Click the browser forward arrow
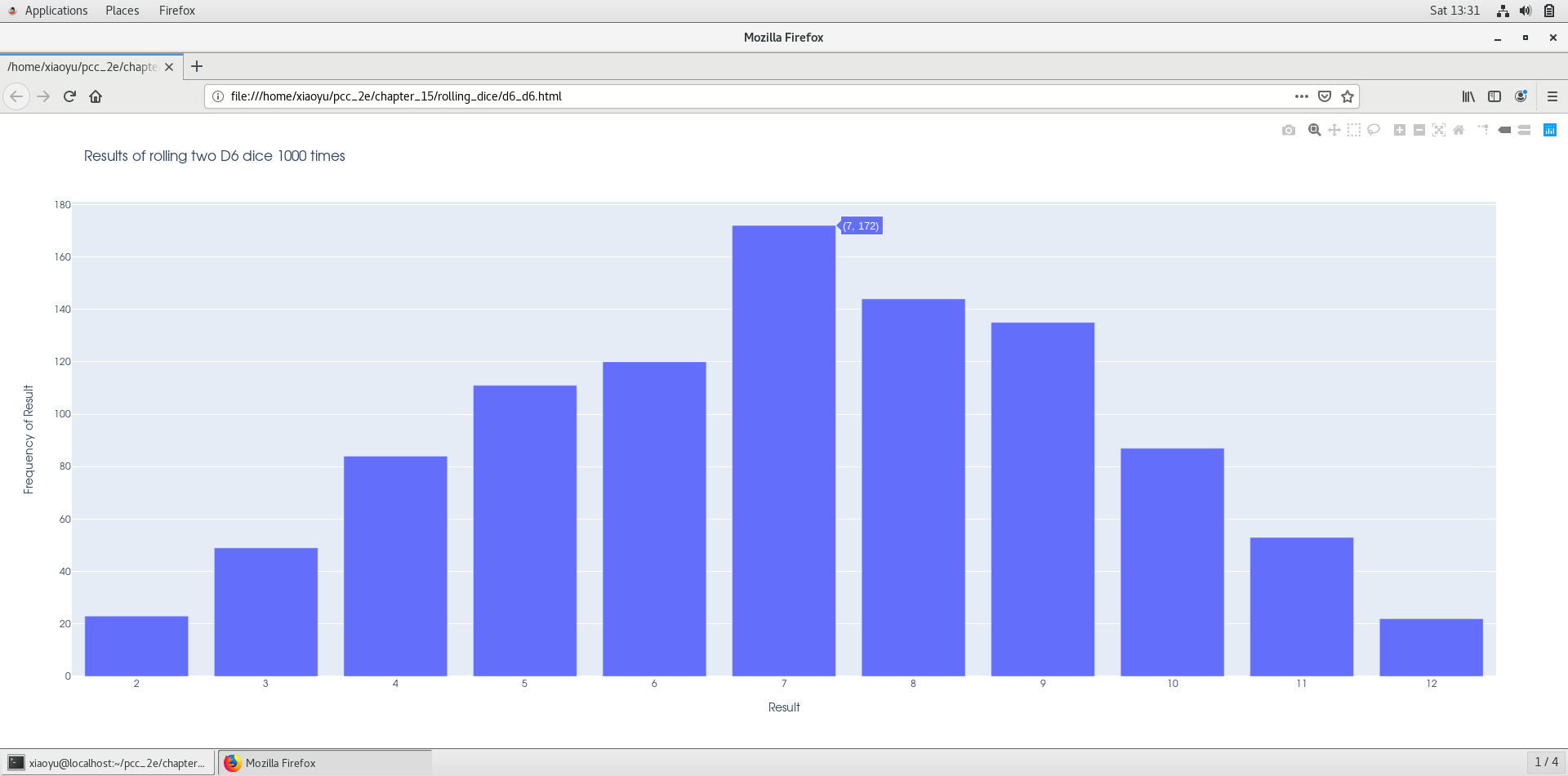Viewport: 1568px width, 776px height. pos(43,96)
